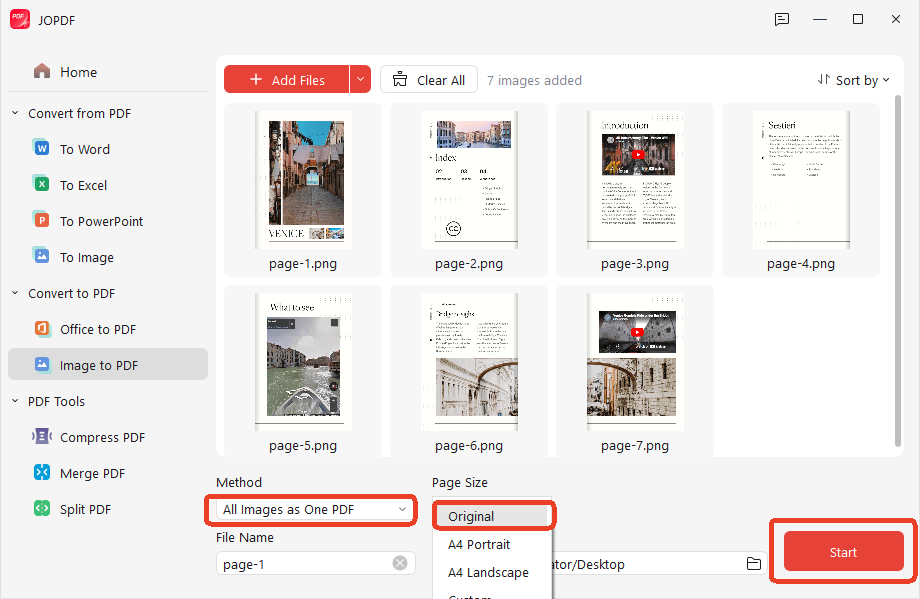
Task: Click the JOPDF app logo icon
Action: pos(20,19)
